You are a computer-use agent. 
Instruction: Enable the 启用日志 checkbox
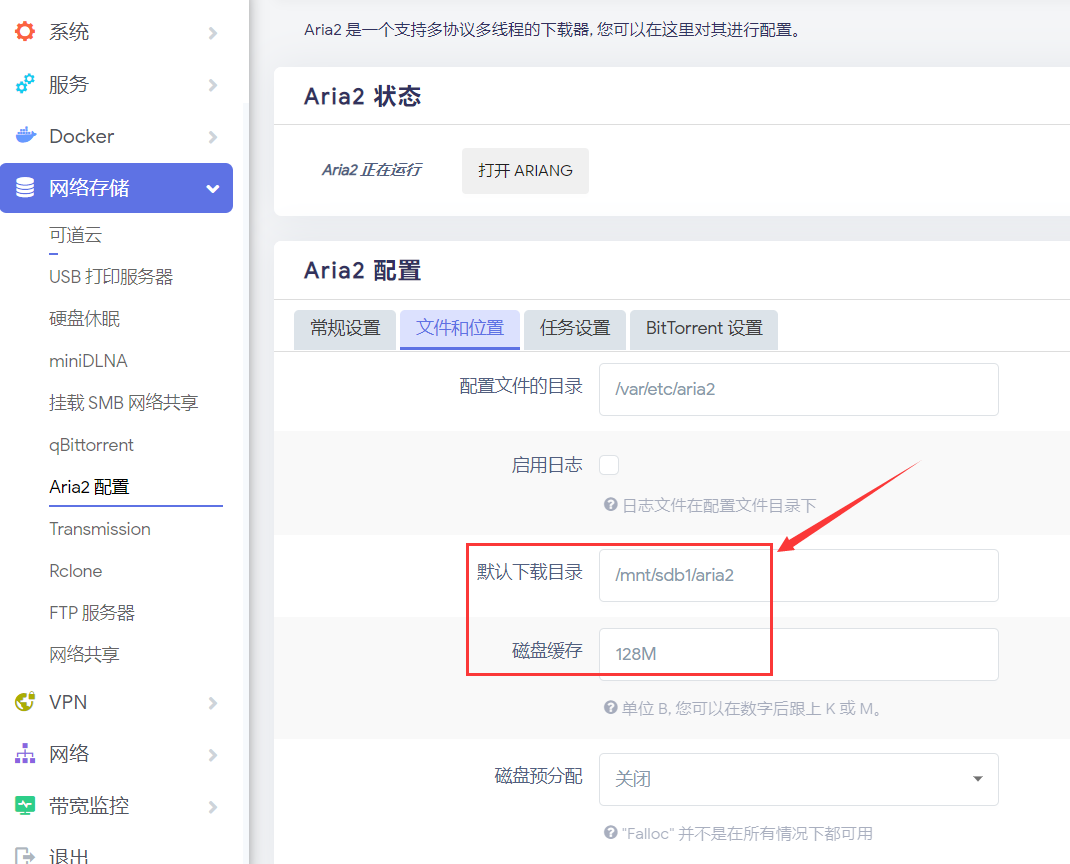(x=609, y=465)
